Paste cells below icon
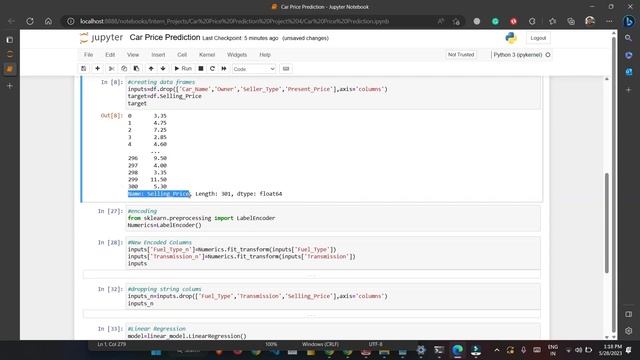 [136, 69]
